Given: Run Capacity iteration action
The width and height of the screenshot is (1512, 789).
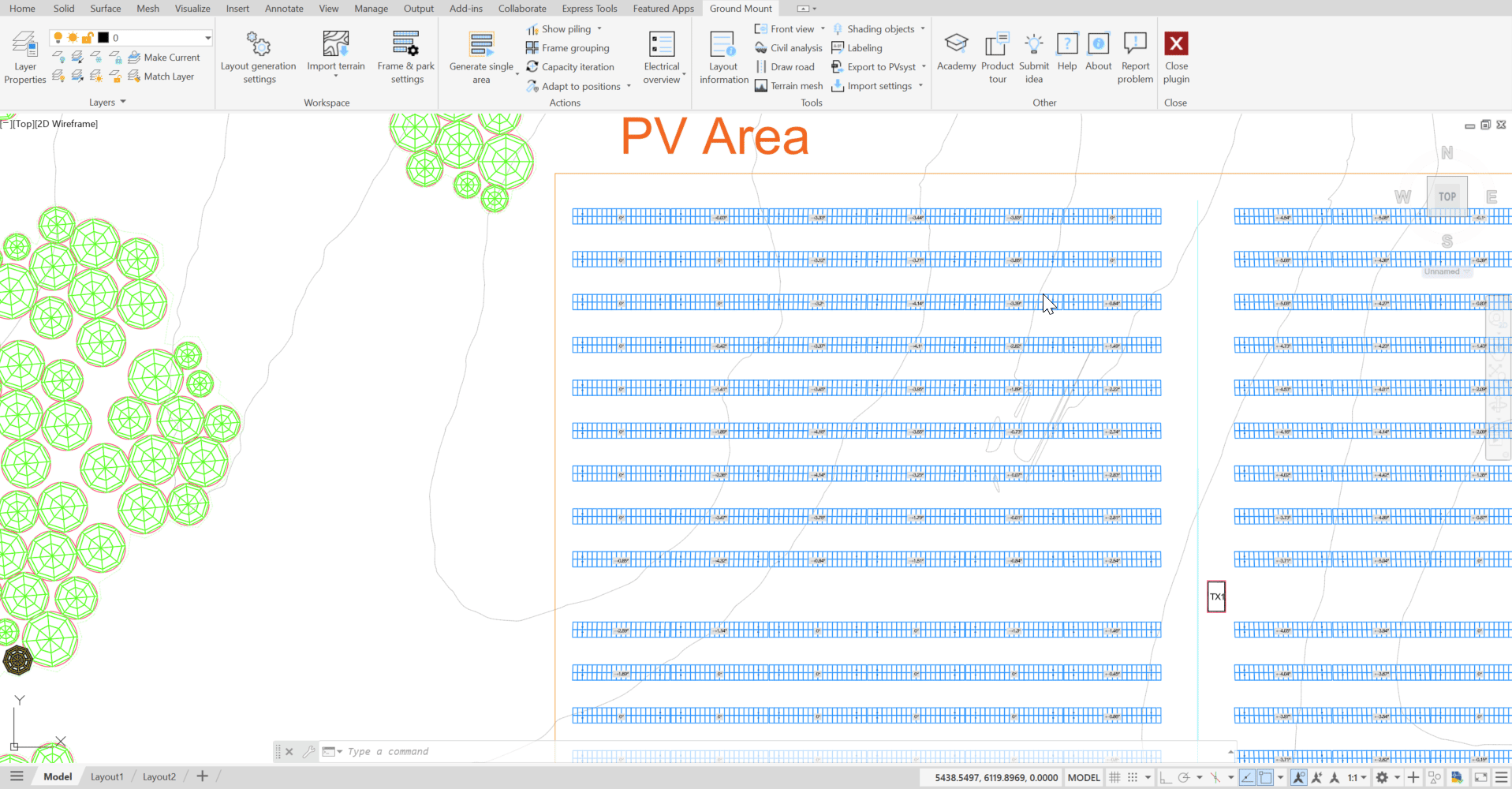Looking at the screenshot, I should (569, 67).
